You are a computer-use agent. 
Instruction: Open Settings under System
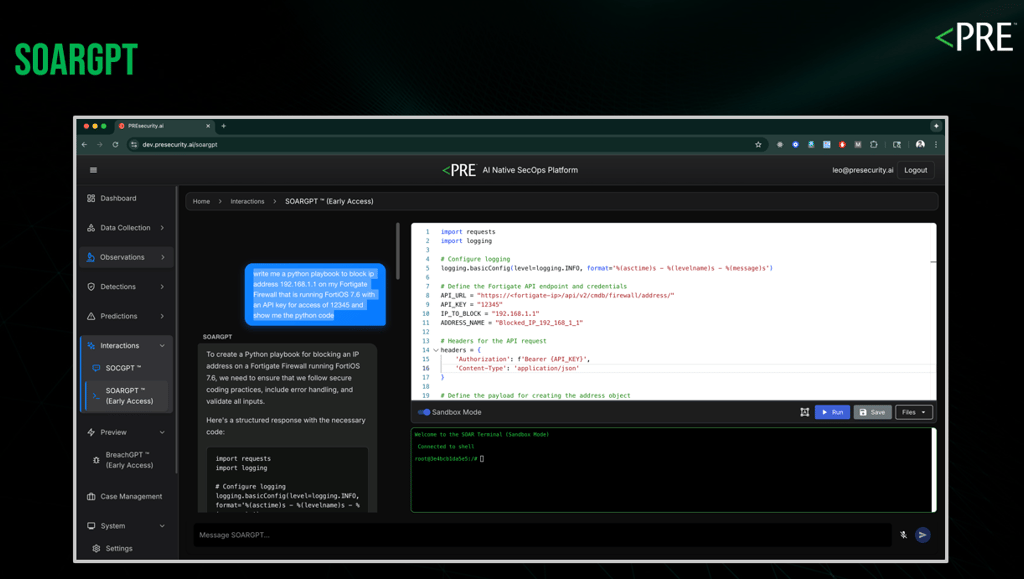[119, 548]
